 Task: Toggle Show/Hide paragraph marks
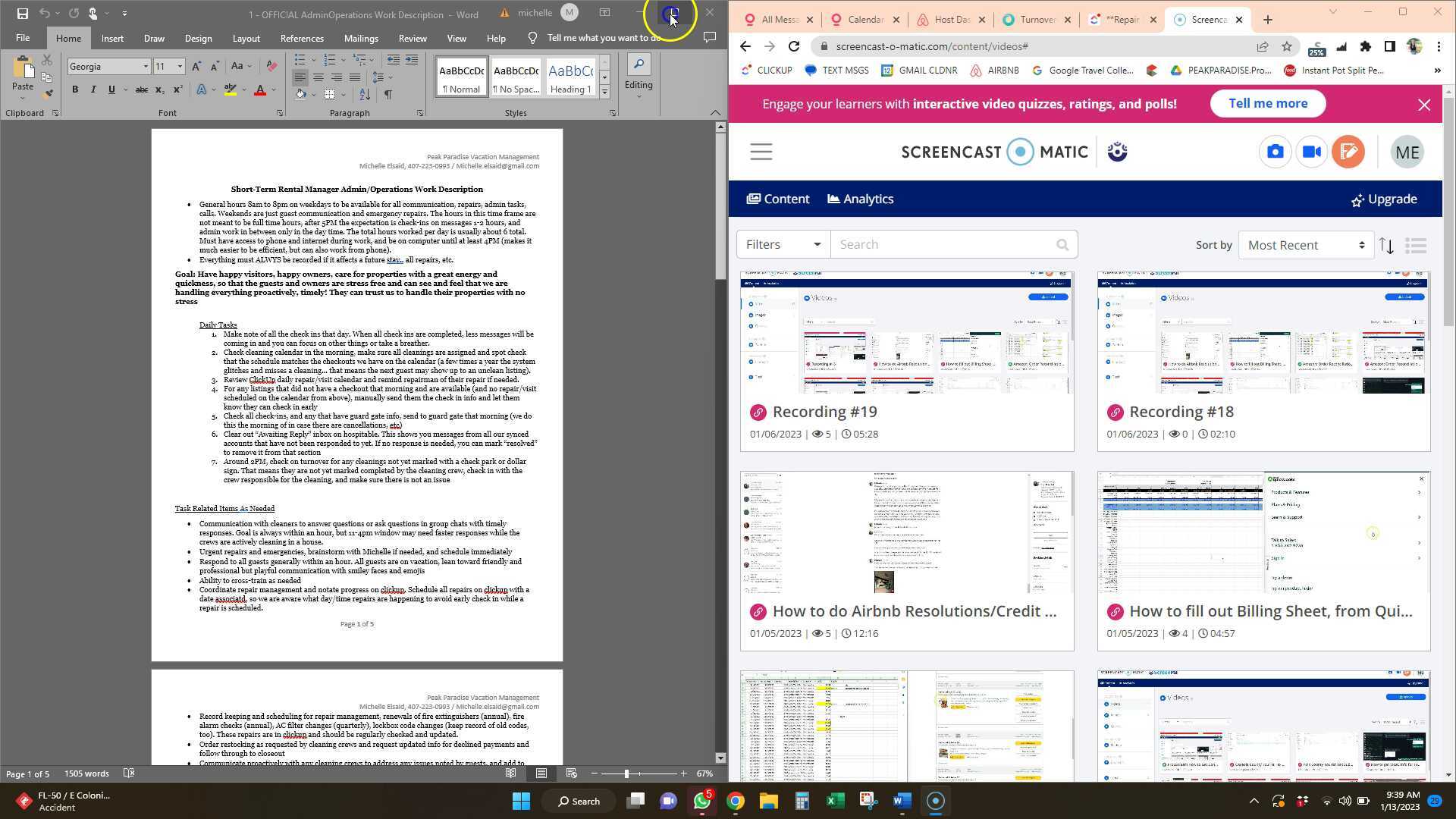click(388, 95)
